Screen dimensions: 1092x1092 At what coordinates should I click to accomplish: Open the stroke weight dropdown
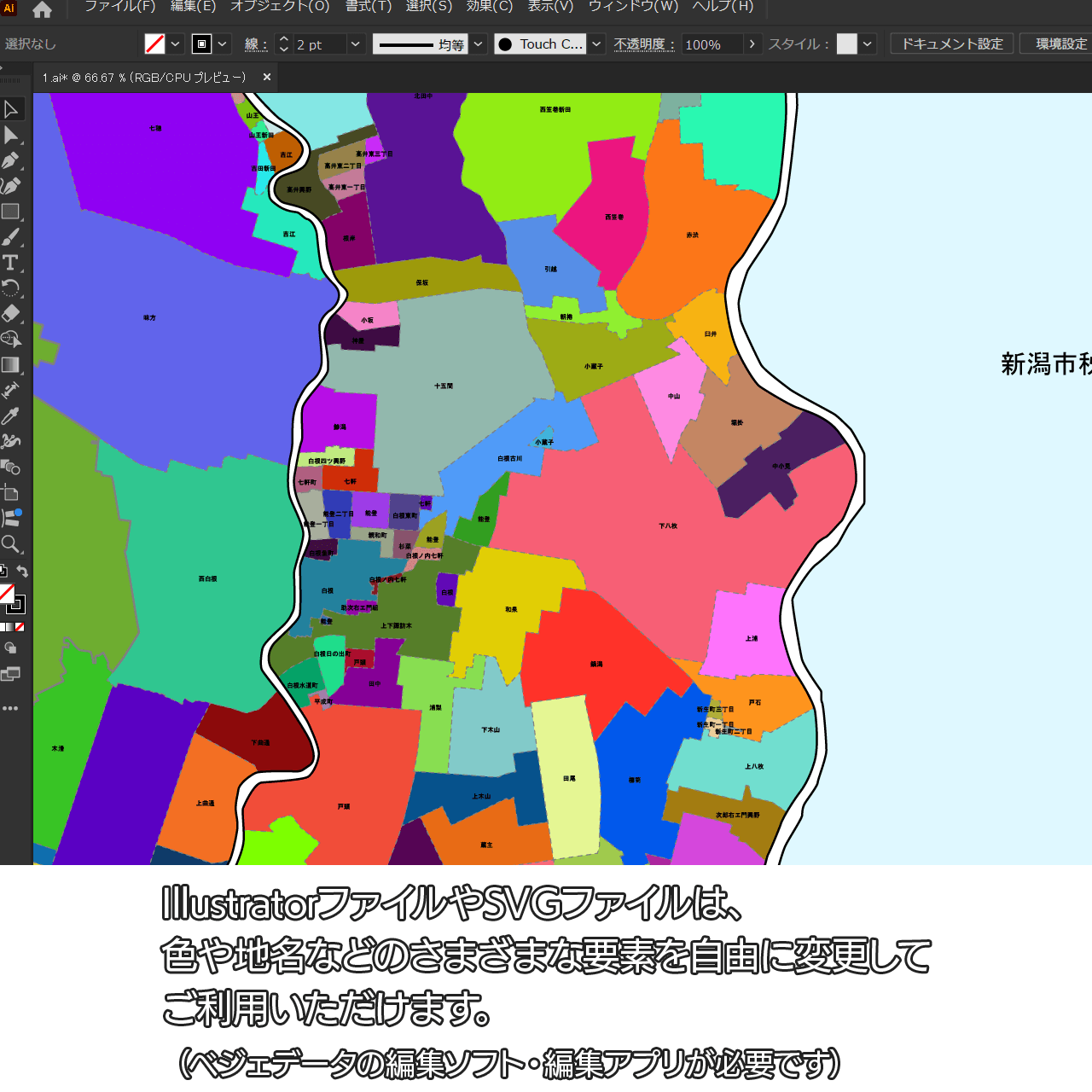coord(356,44)
